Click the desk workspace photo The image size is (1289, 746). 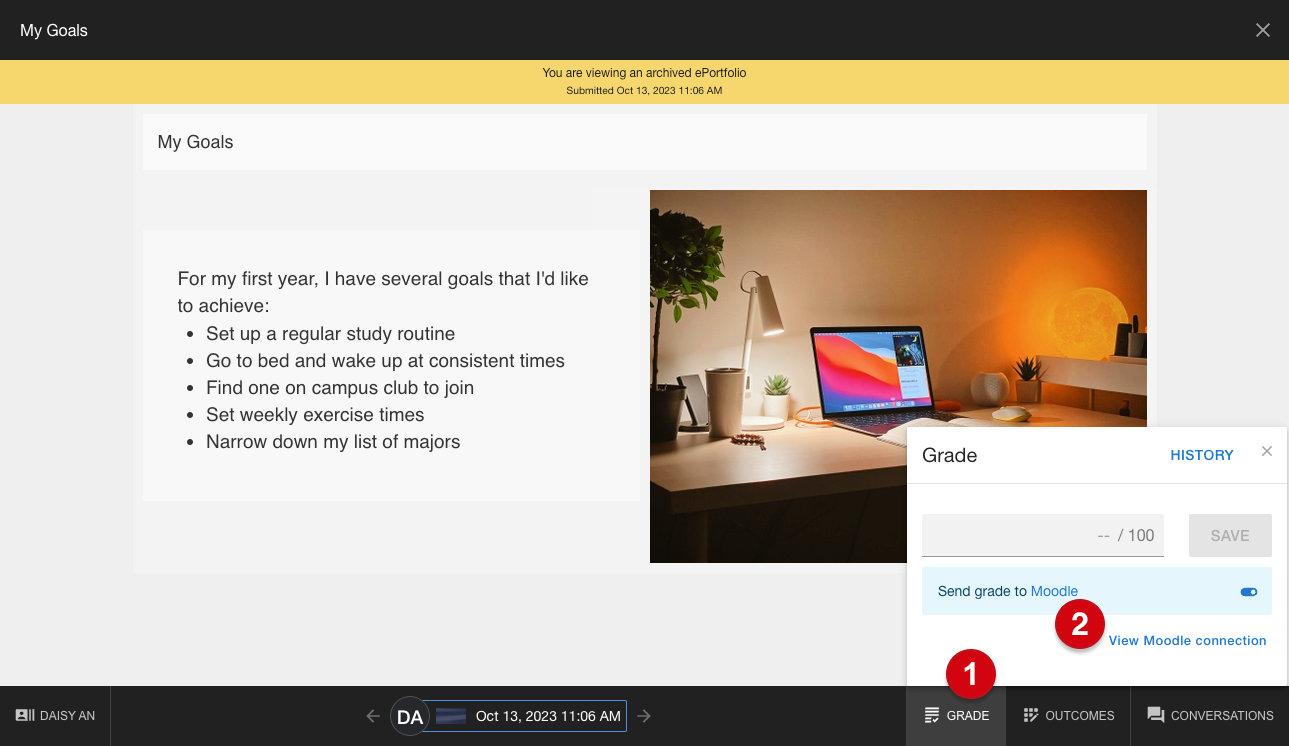tap(898, 376)
